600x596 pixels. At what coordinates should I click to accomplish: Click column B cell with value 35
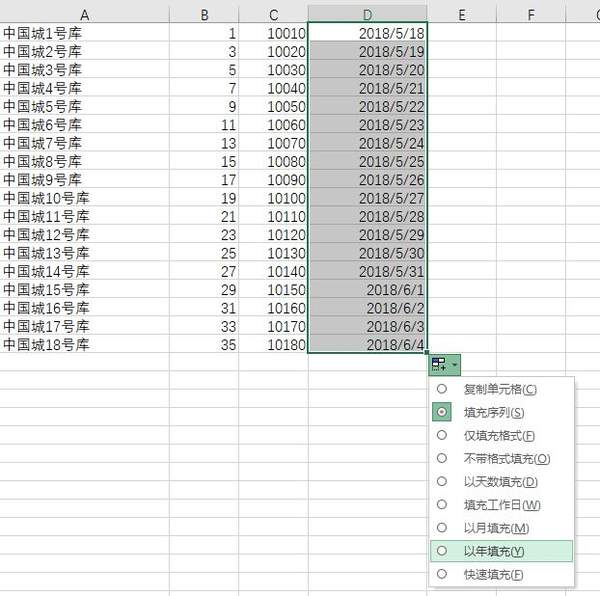[204, 344]
